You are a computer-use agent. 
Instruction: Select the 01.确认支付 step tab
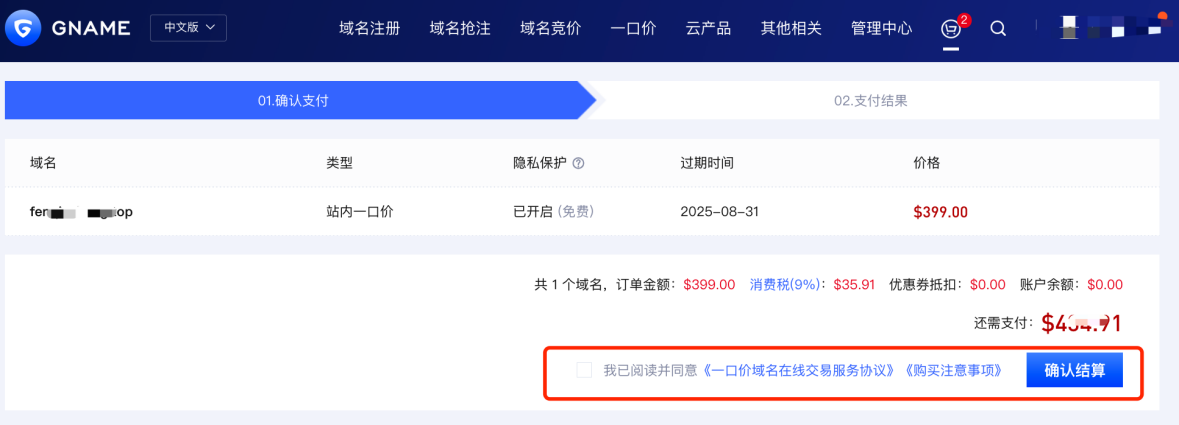[x=293, y=100]
